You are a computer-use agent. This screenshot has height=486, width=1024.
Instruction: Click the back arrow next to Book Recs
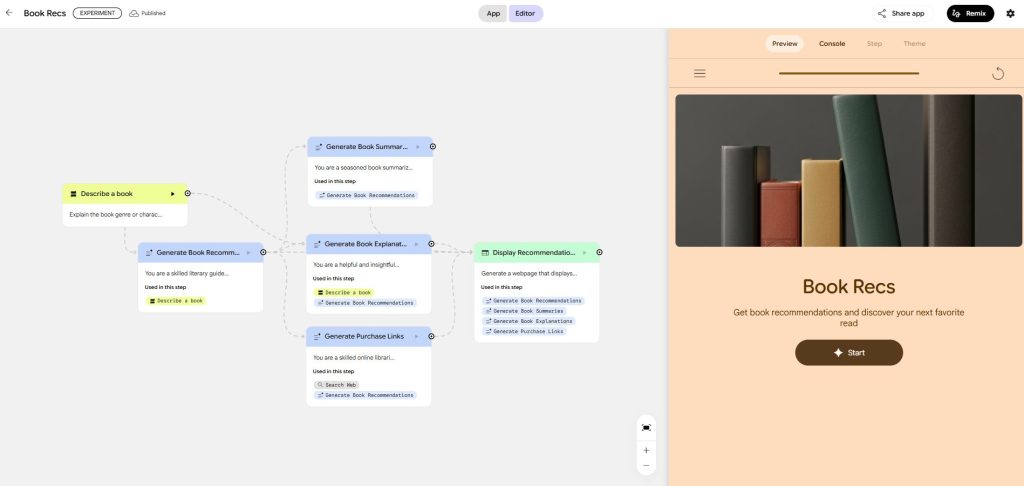(9, 13)
